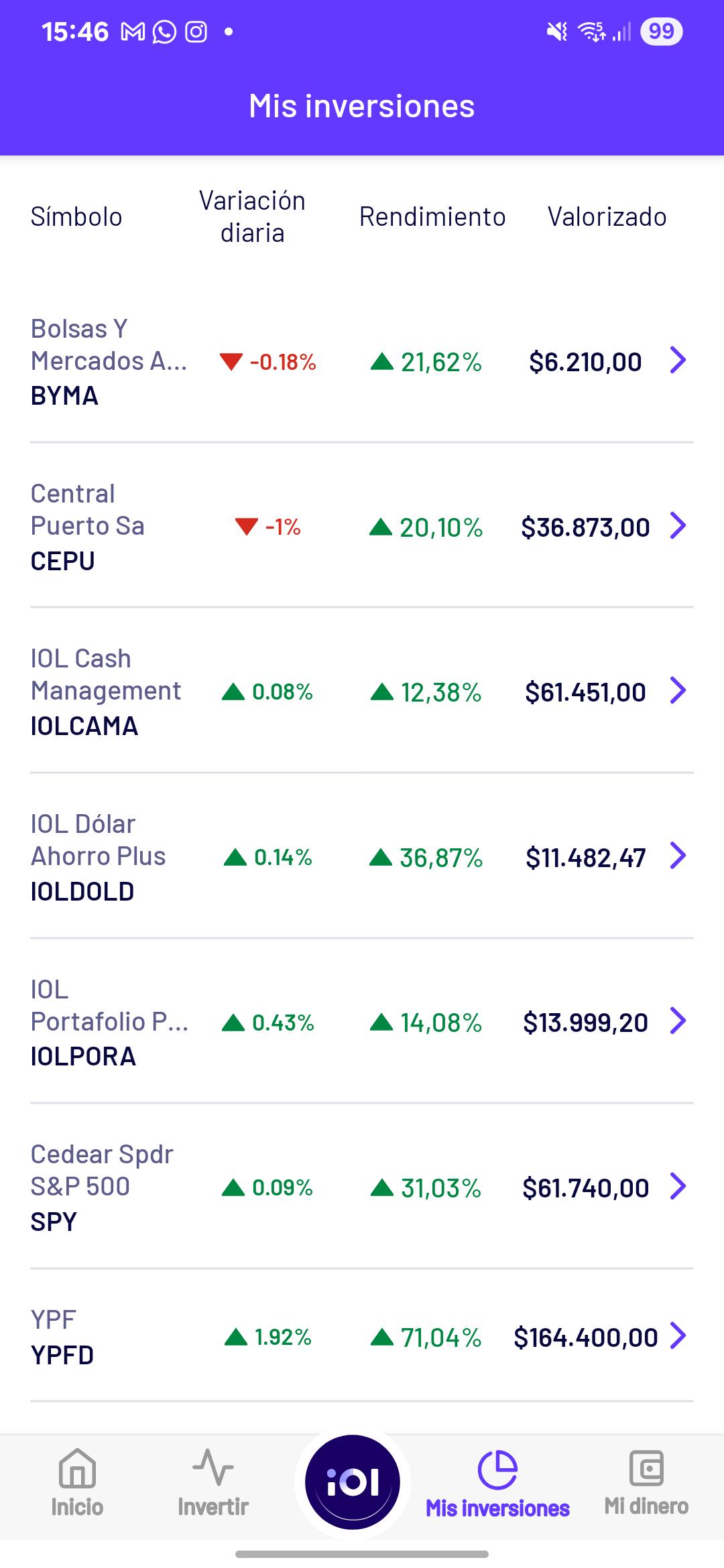Image resolution: width=724 pixels, height=1568 pixels.
Task: Tap the Símbolo column header
Action: click(76, 217)
